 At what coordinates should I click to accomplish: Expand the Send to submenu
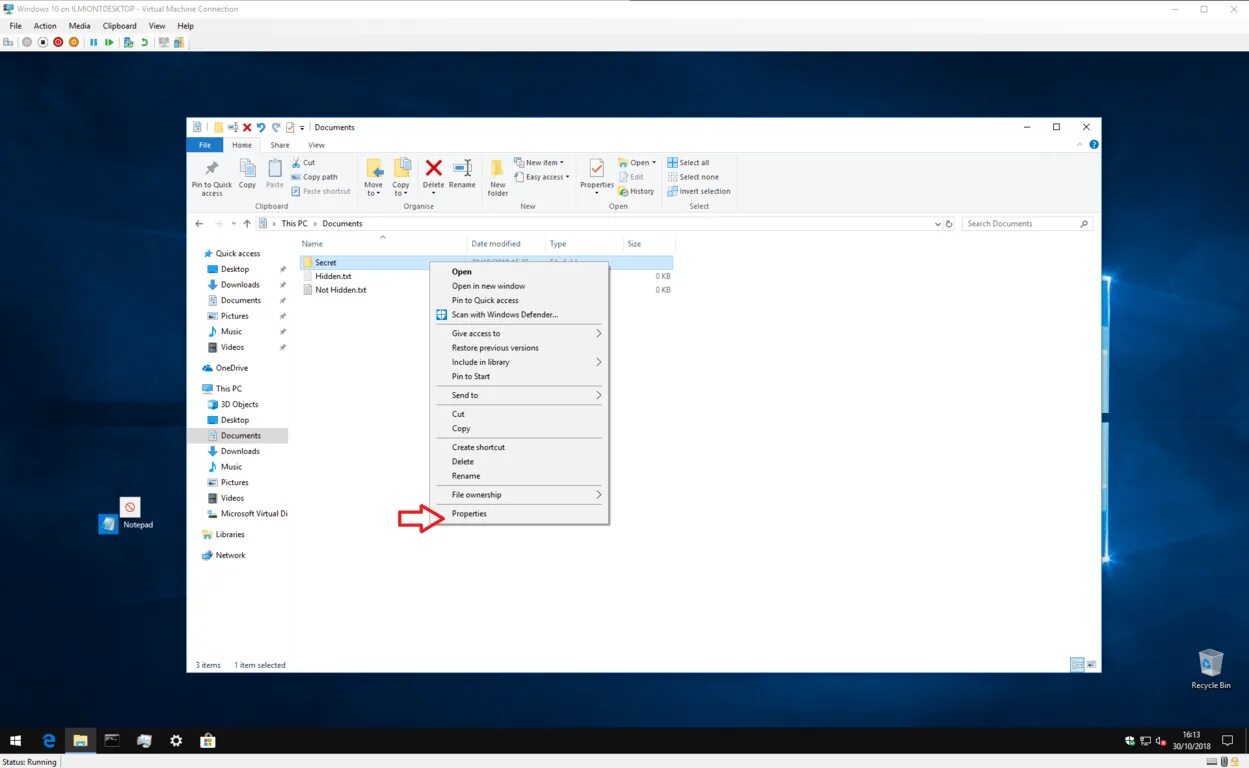[464, 394]
